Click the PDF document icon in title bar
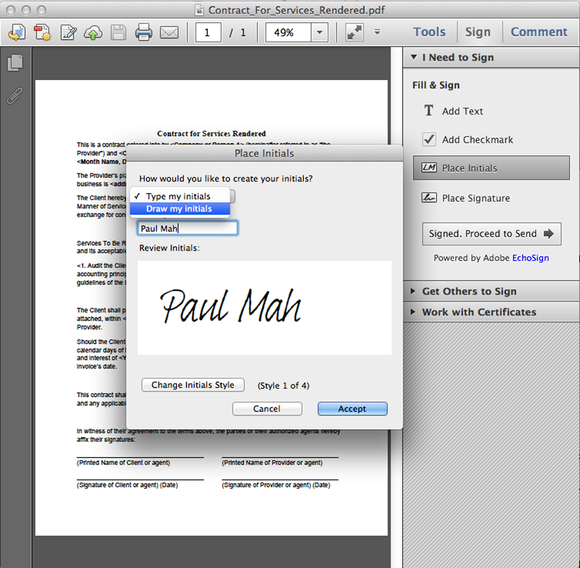Image resolution: width=580 pixels, height=568 pixels. coord(199,10)
